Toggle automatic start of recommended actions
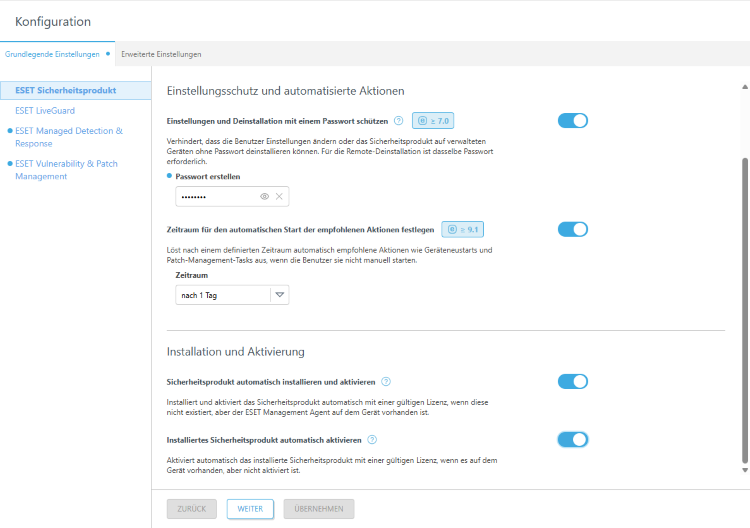 point(573,229)
